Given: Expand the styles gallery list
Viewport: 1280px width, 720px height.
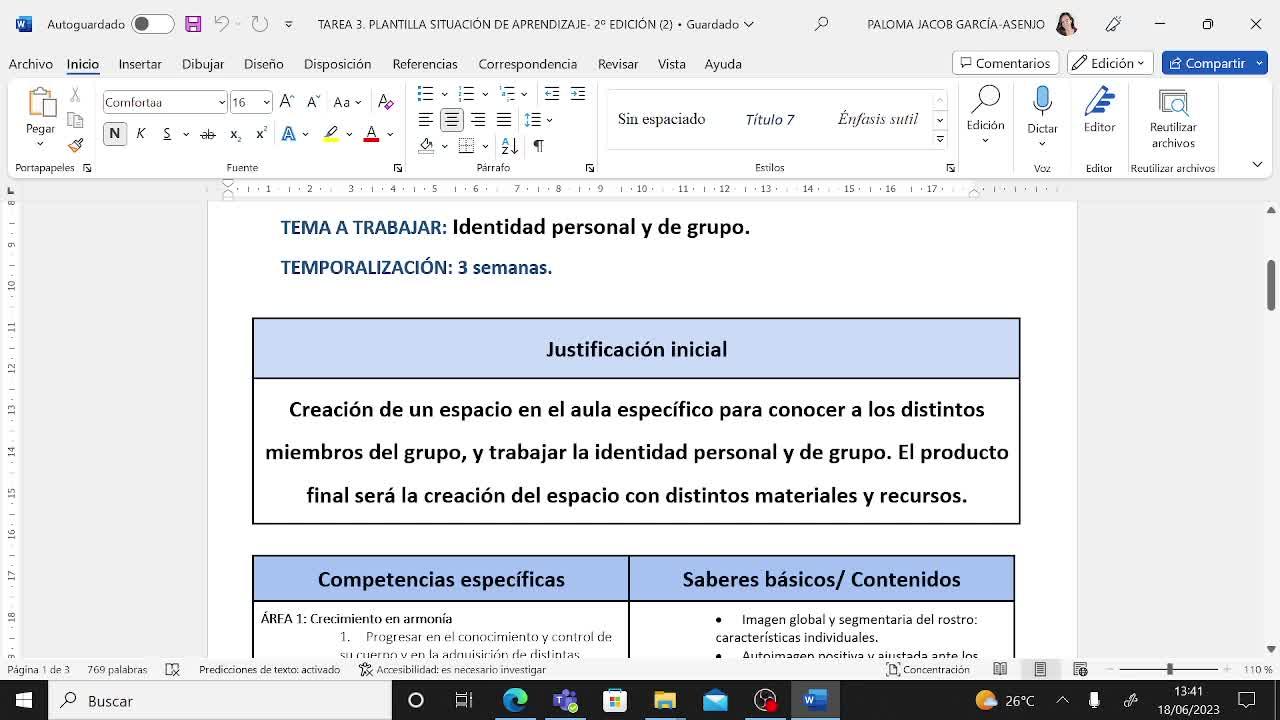Looking at the screenshot, I should (x=939, y=139).
